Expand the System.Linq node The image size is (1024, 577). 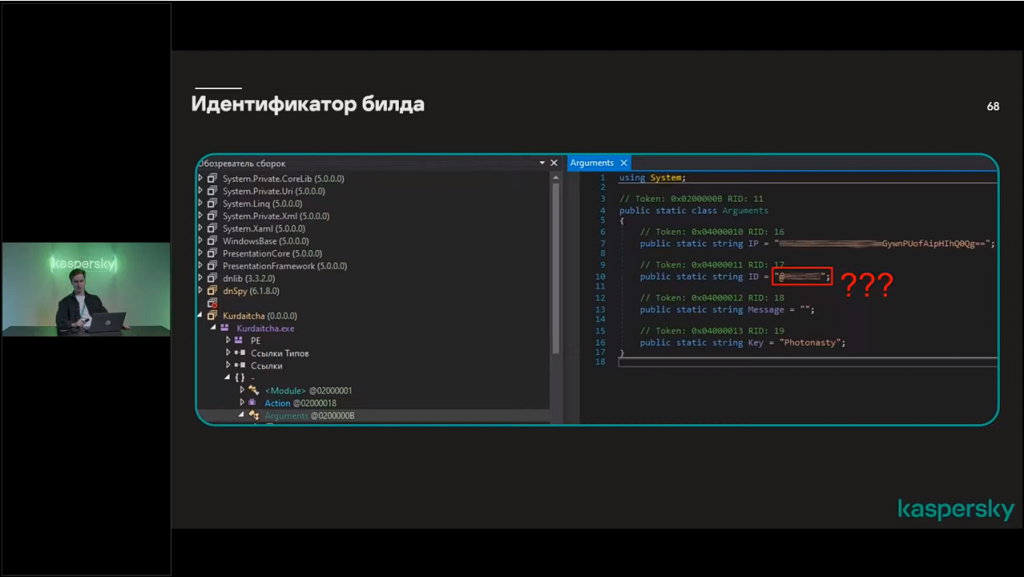[x=200, y=203]
